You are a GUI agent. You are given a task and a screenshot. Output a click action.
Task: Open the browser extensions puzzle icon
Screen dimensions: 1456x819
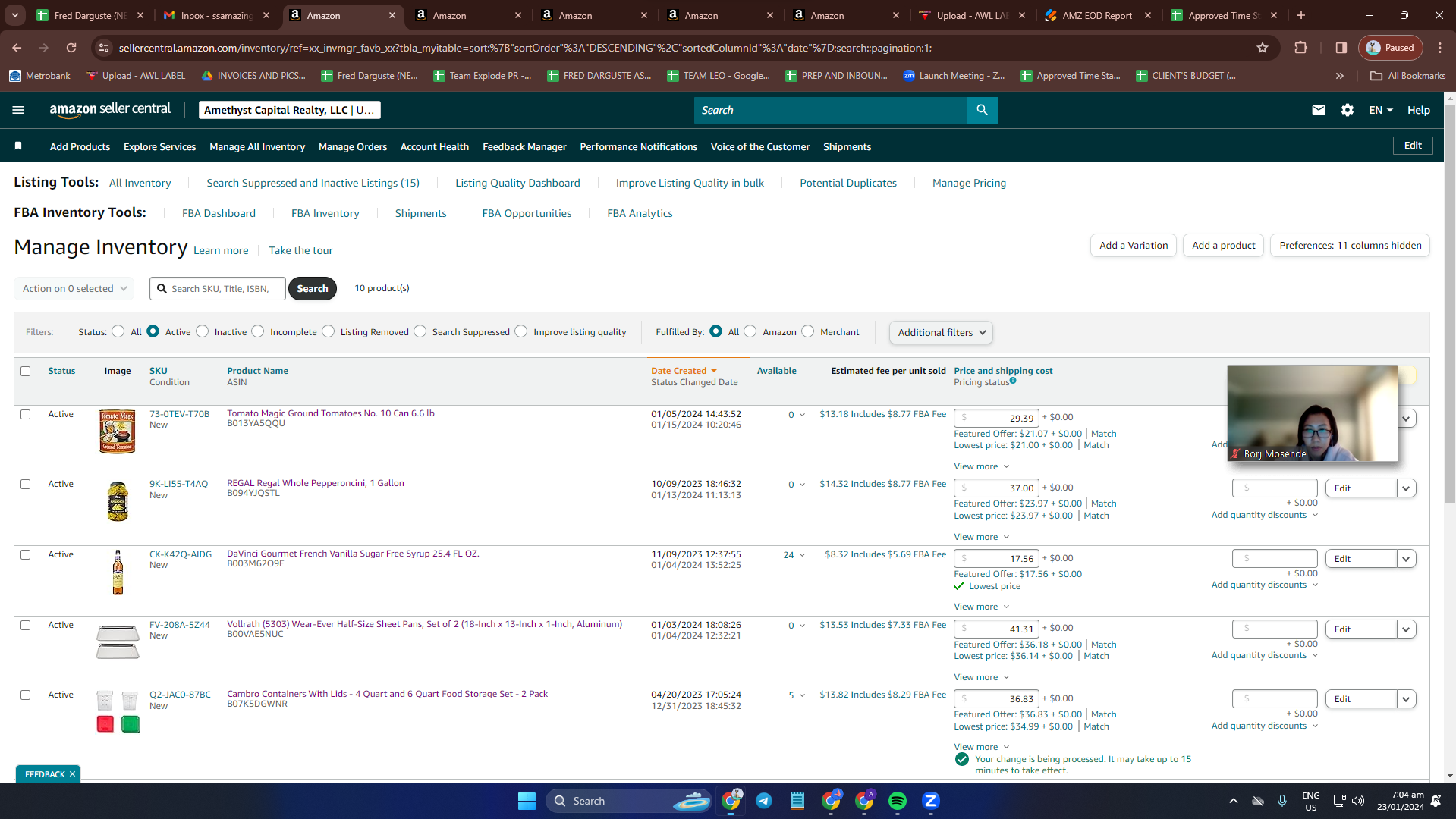pyautogui.click(x=1300, y=48)
